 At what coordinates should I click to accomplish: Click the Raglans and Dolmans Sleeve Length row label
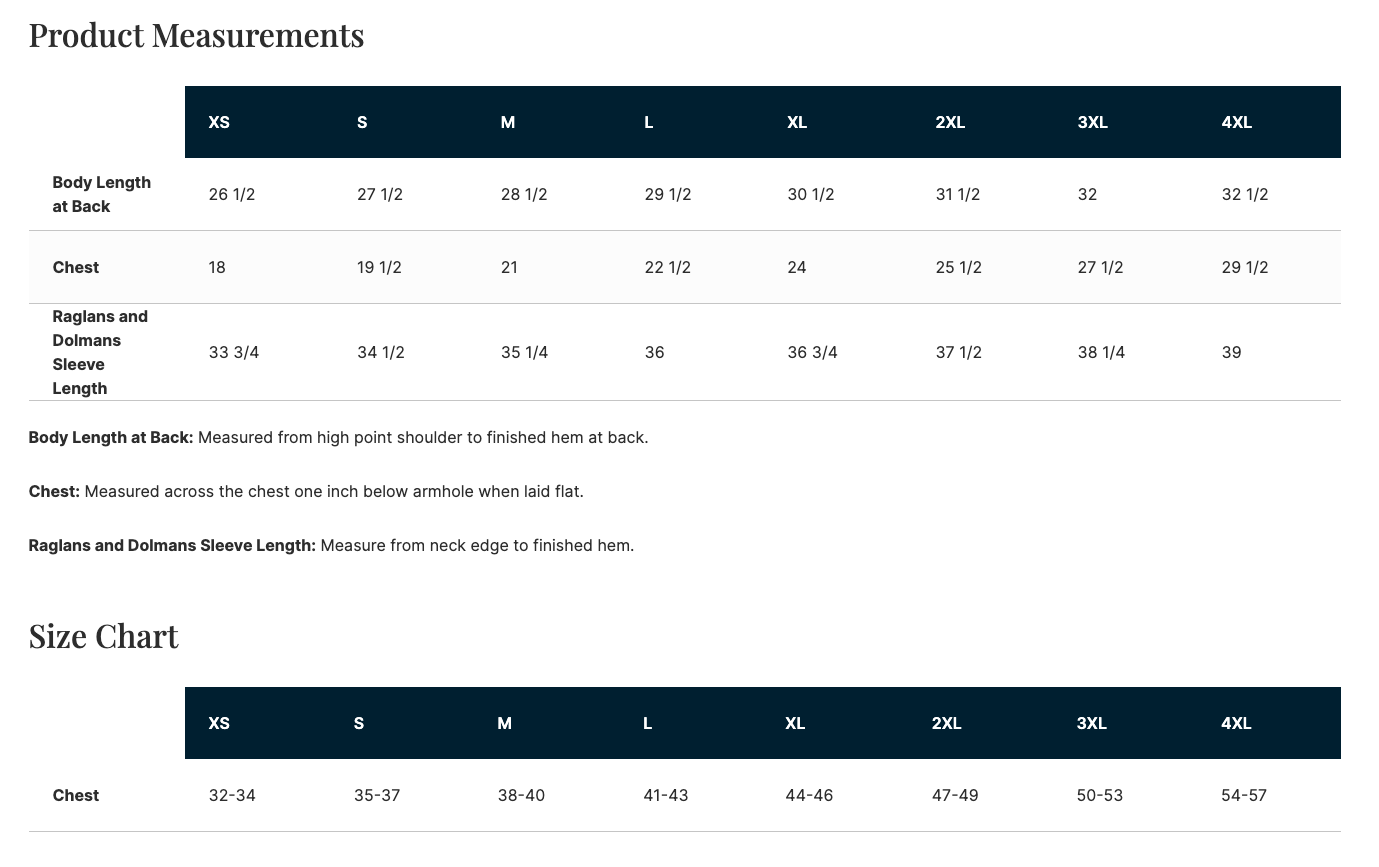coord(100,352)
